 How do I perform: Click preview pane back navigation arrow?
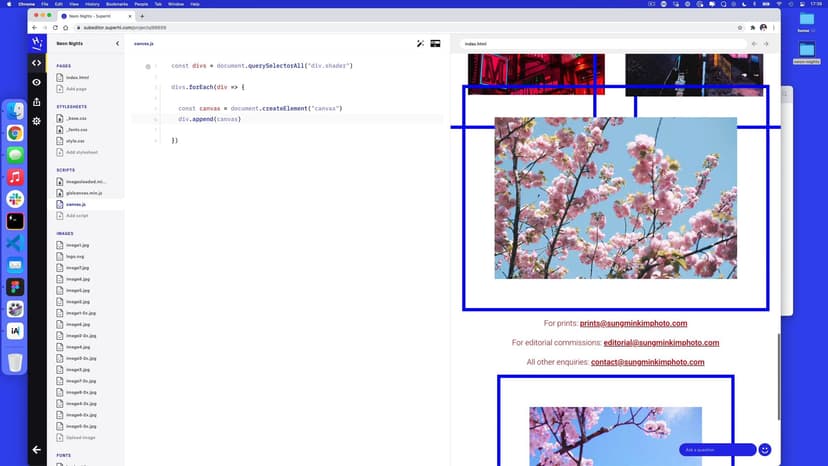754,44
